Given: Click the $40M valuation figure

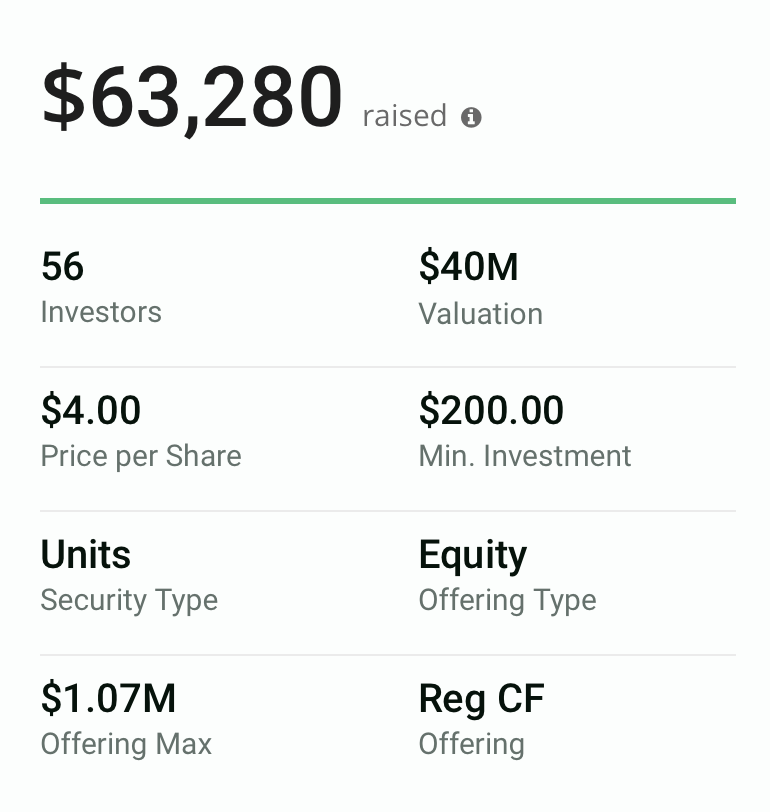Looking at the screenshot, I should 468,267.
